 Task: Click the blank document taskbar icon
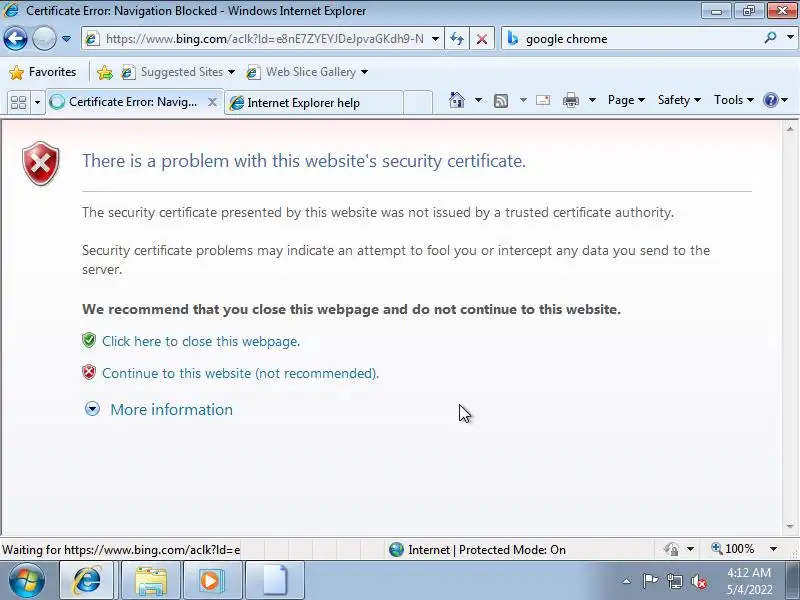tap(275, 581)
